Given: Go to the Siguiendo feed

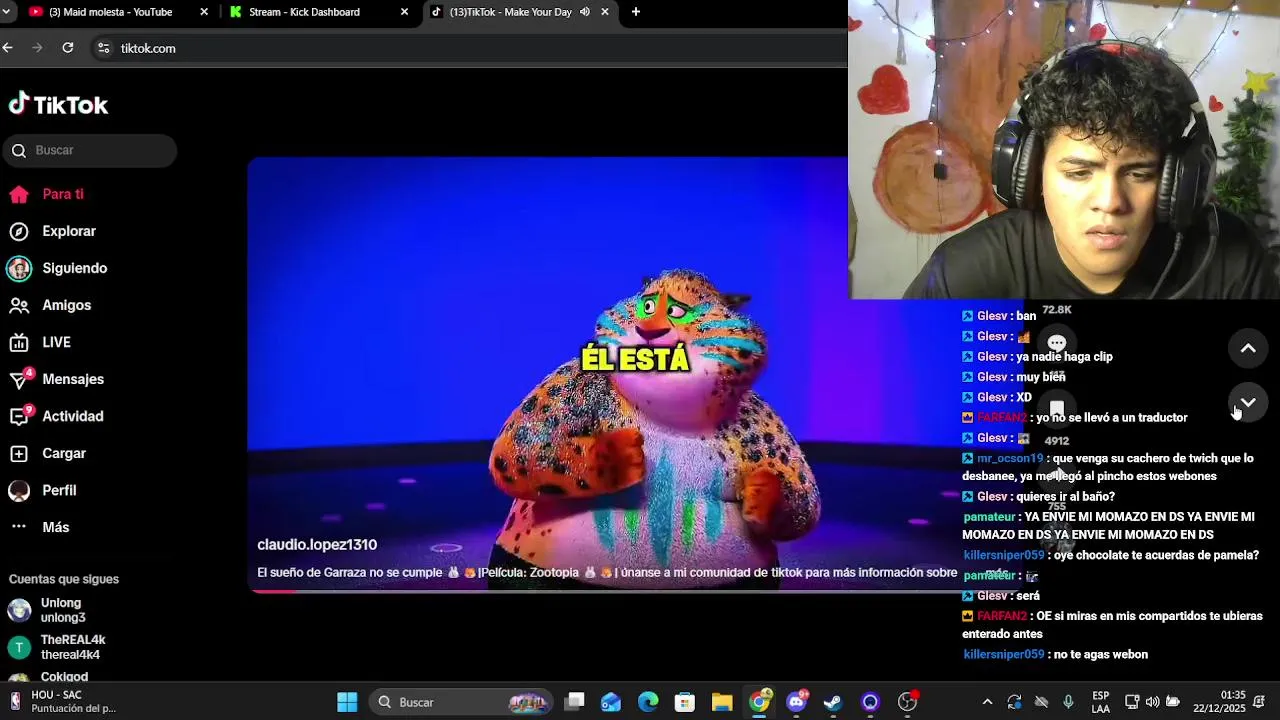Looking at the screenshot, I should coord(58,268).
